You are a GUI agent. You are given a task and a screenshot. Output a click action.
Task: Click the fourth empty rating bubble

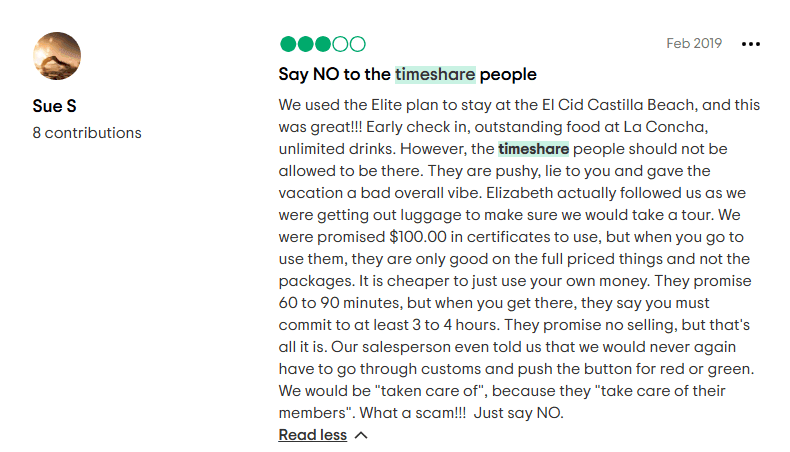tap(340, 44)
